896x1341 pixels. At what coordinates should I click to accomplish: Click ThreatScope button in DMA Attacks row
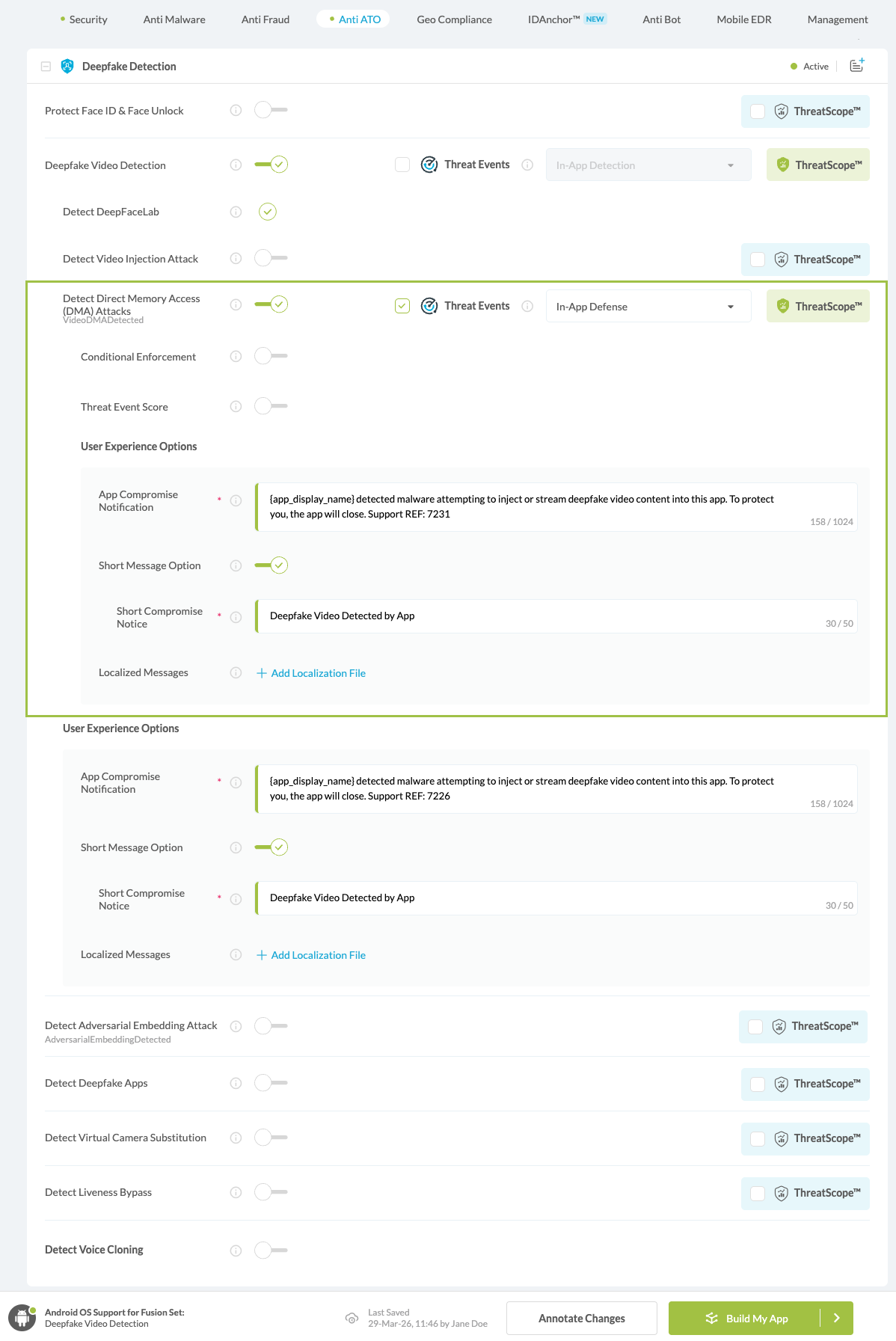coord(818,306)
